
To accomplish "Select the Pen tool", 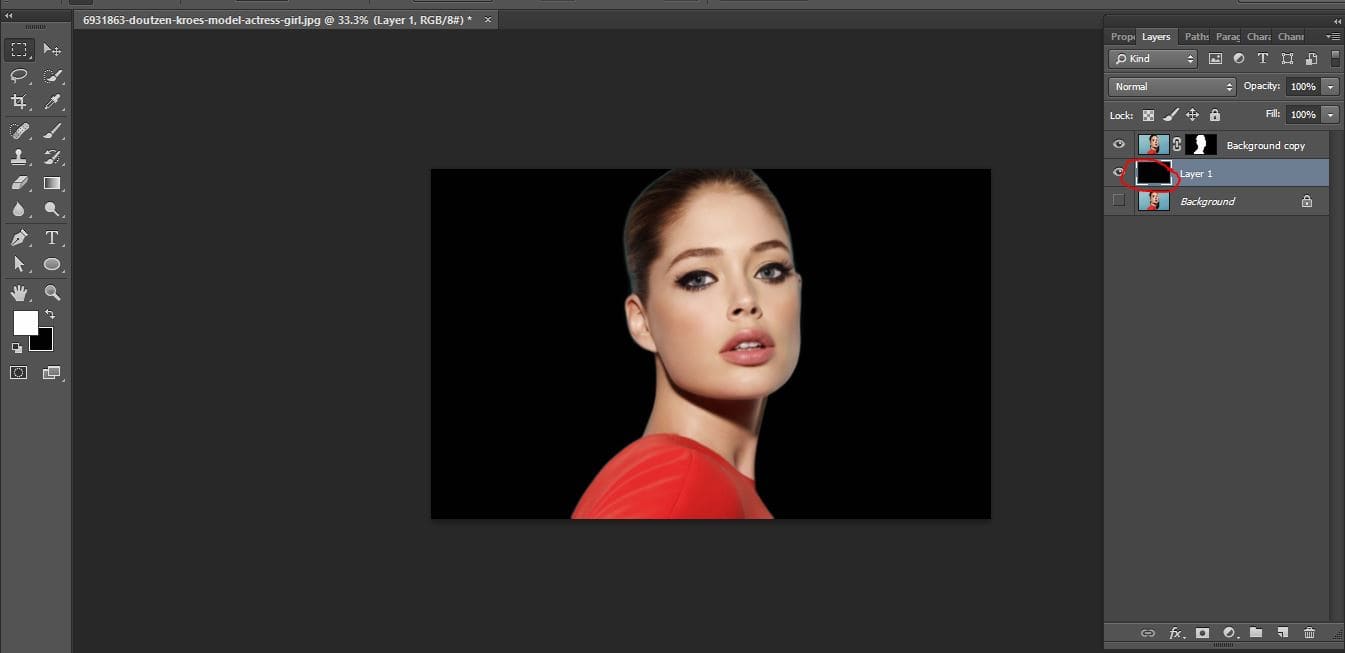I will click(x=18, y=238).
